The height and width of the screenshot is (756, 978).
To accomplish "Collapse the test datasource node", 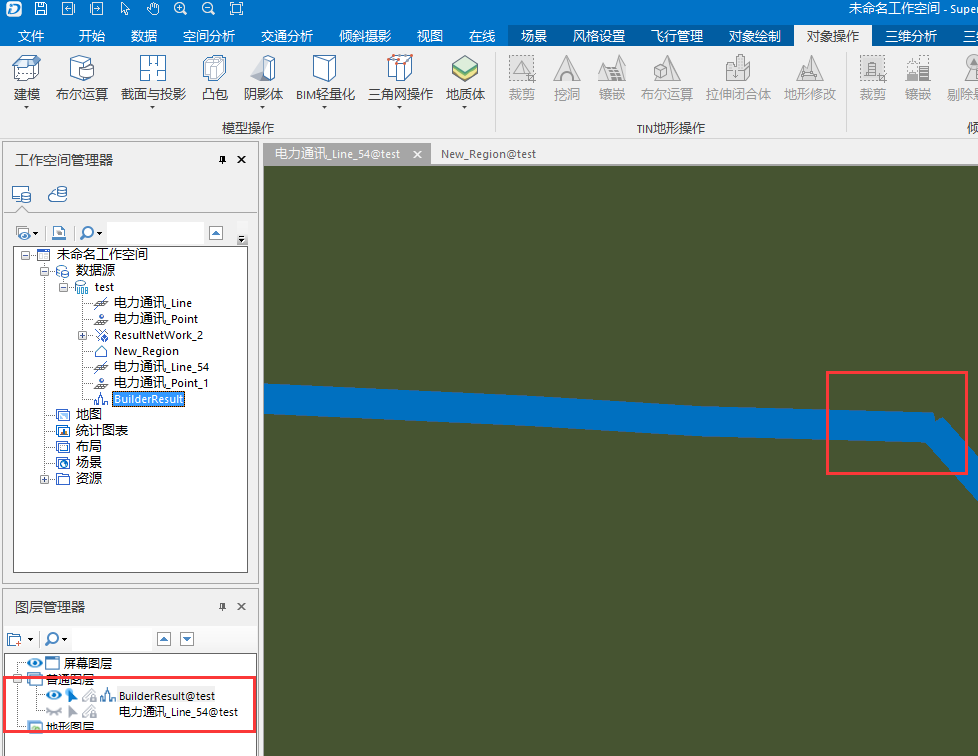I will [64, 288].
